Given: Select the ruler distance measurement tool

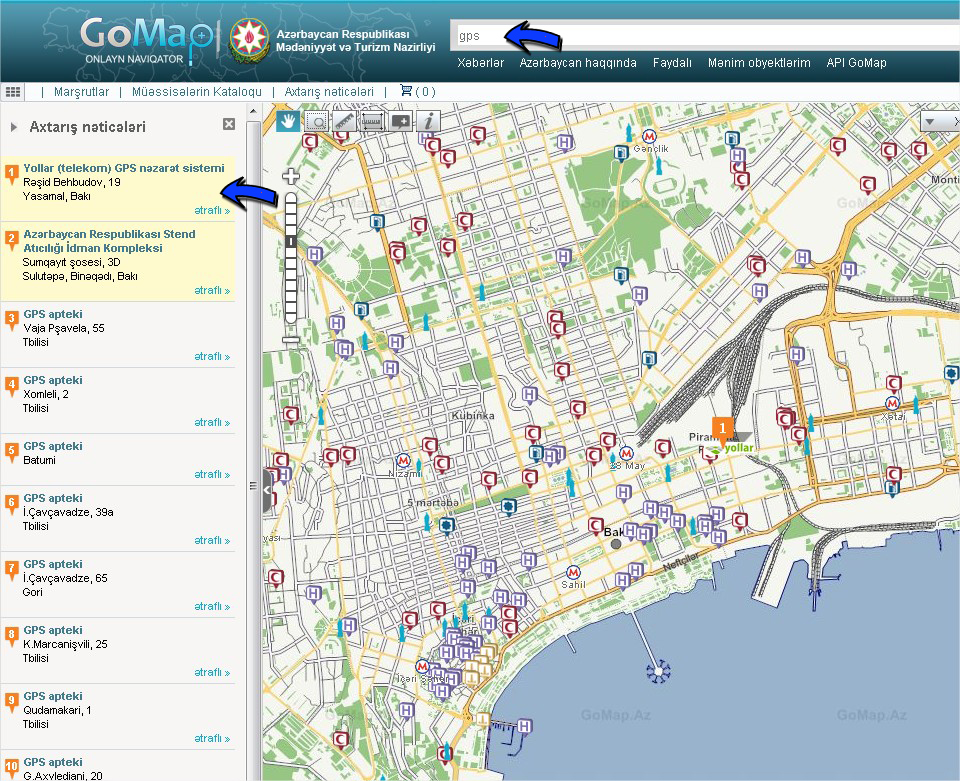Looking at the screenshot, I should click(345, 121).
